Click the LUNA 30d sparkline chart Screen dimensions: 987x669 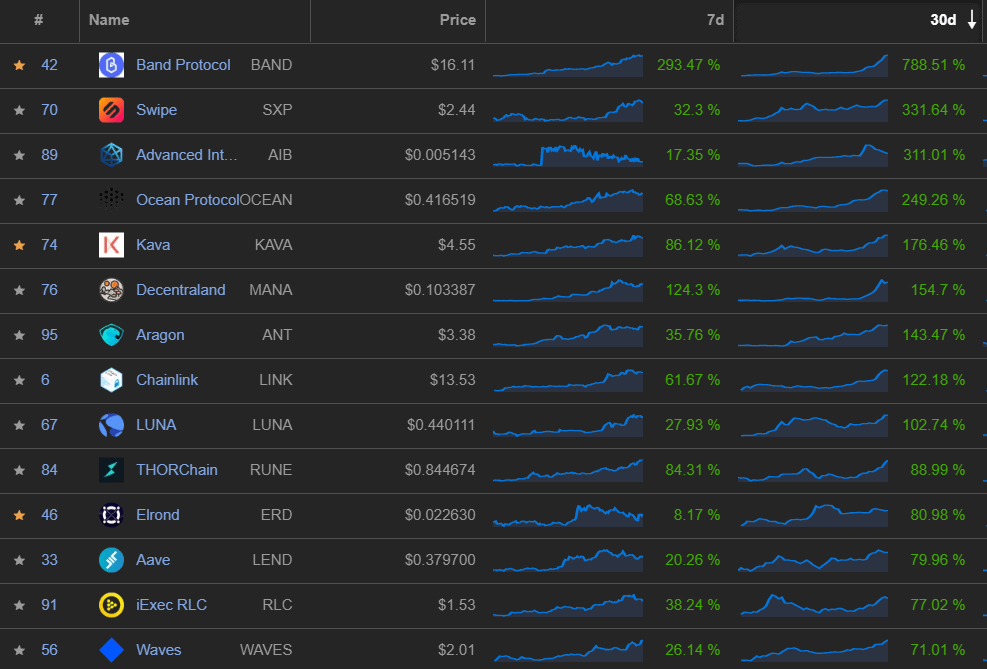tap(813, 425)
